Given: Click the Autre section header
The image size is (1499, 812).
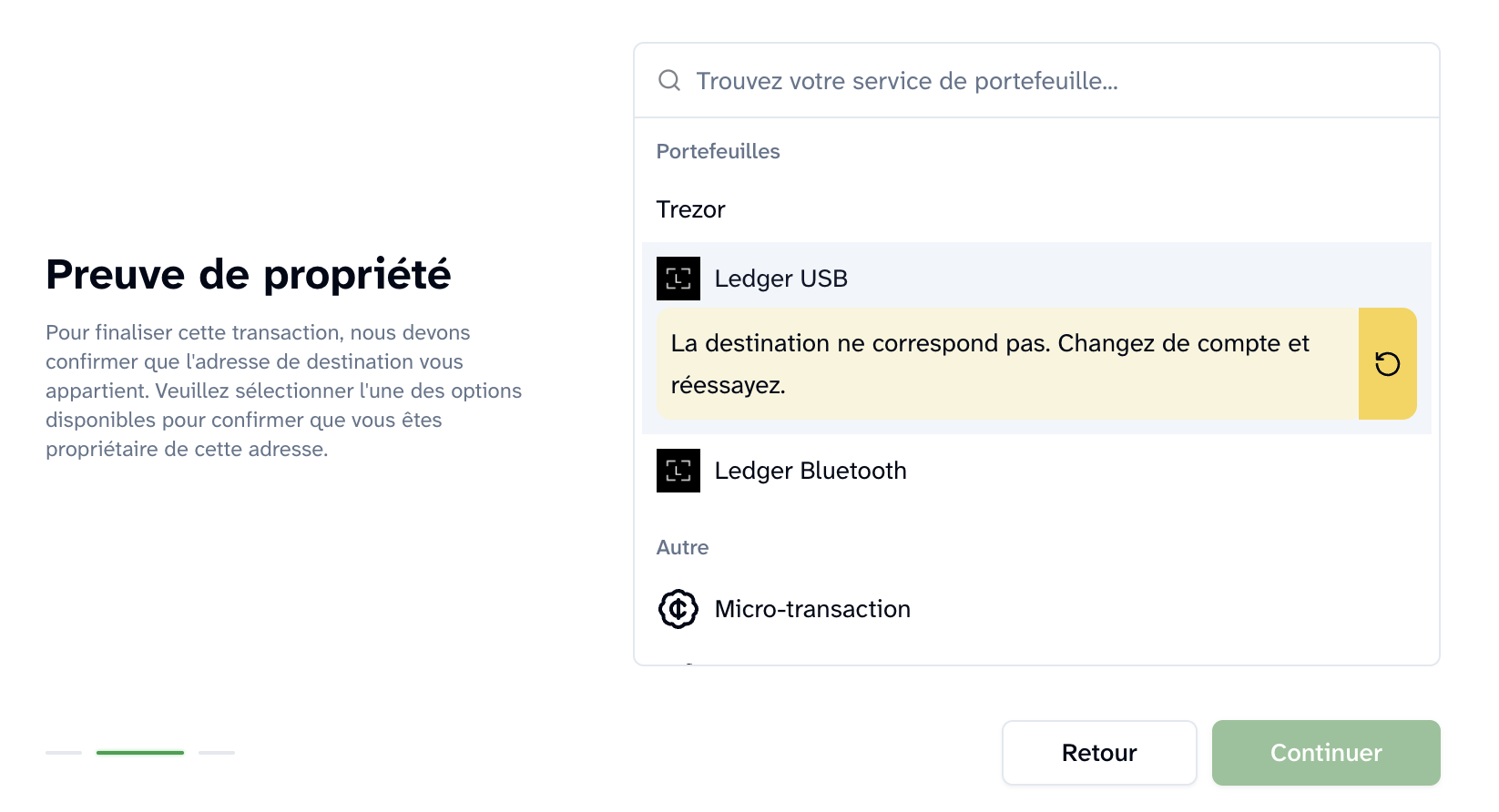Looking at the screenshot, I should [682, 547].
